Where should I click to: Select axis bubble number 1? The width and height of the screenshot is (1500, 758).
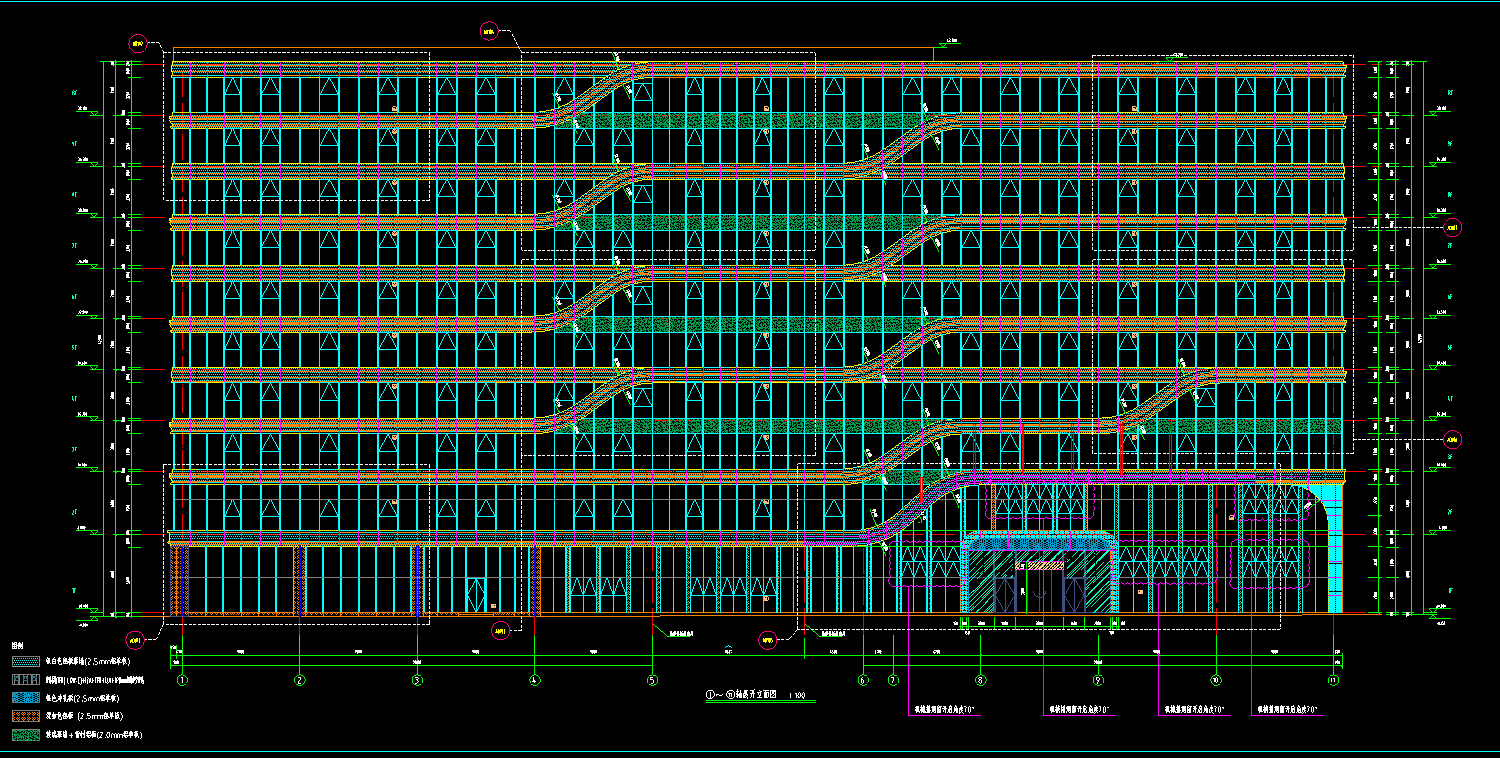[182, 680]
